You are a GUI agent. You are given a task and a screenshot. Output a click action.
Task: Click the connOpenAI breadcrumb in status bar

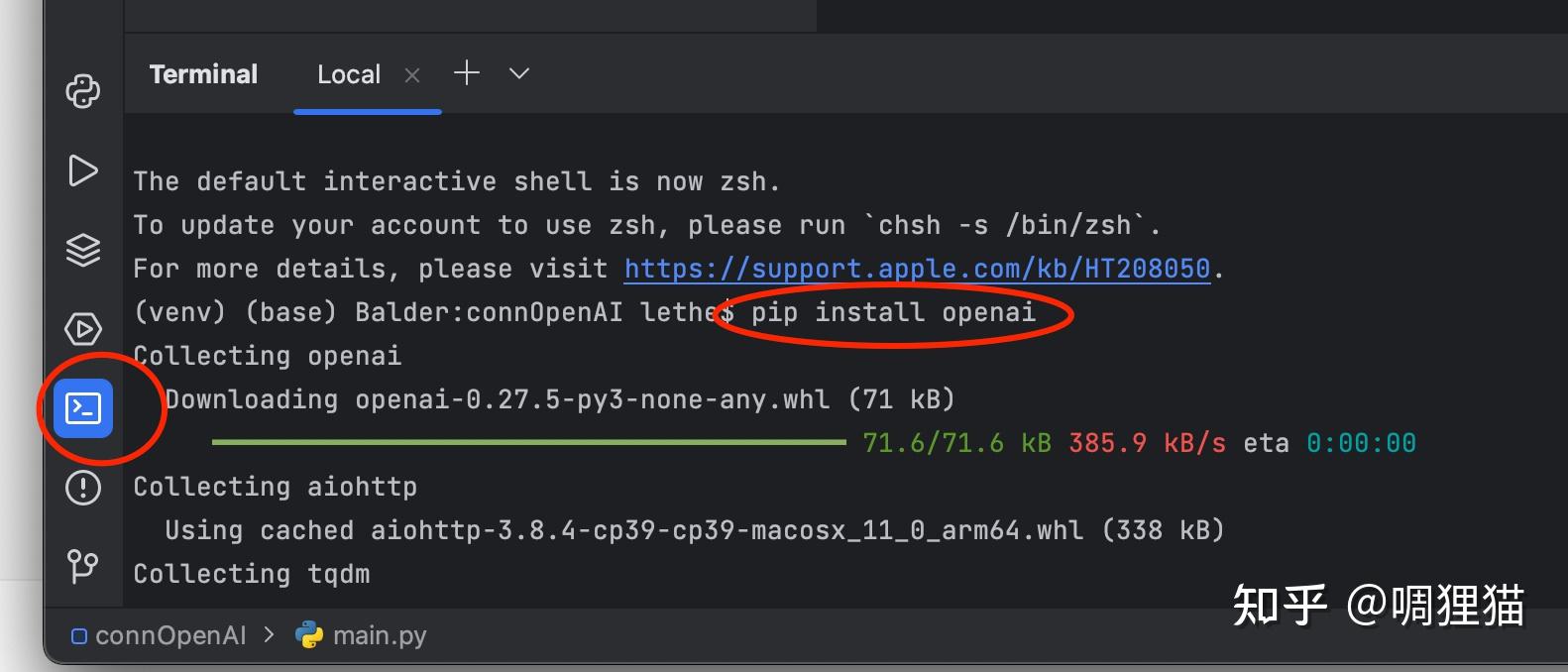point(170,635)
